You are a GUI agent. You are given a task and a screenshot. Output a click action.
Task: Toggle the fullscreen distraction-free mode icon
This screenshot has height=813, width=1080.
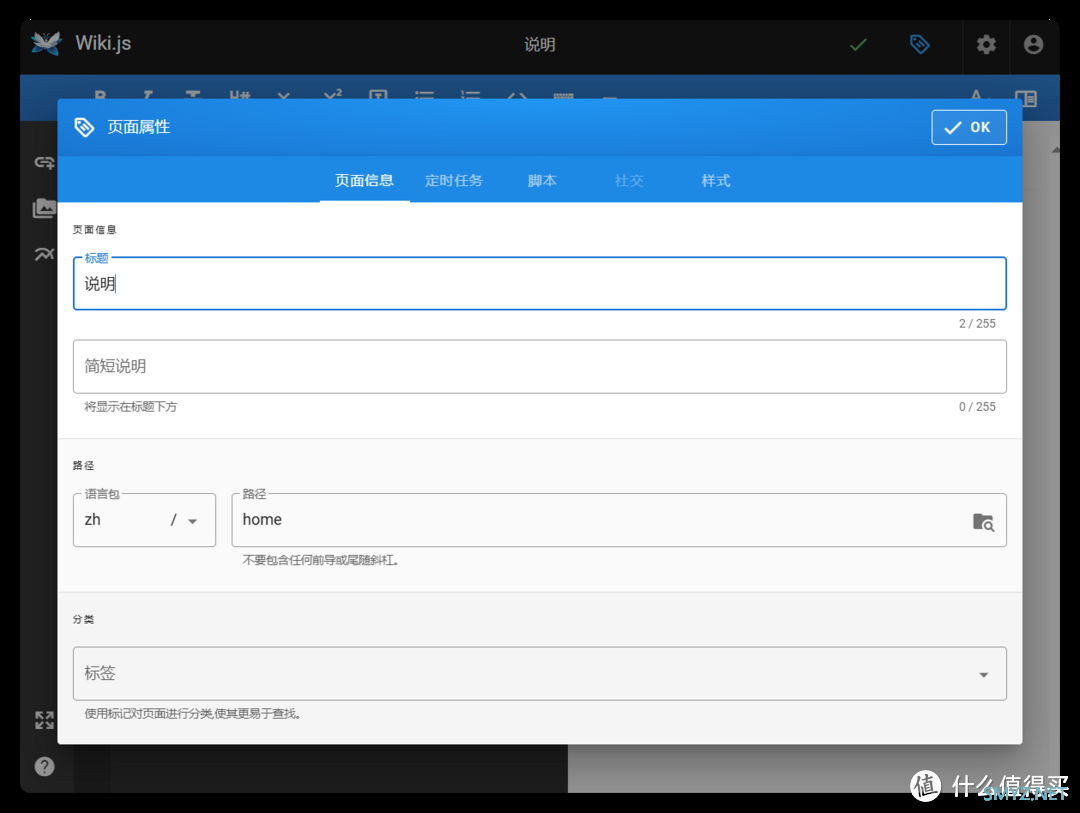(x=45, y=721)
